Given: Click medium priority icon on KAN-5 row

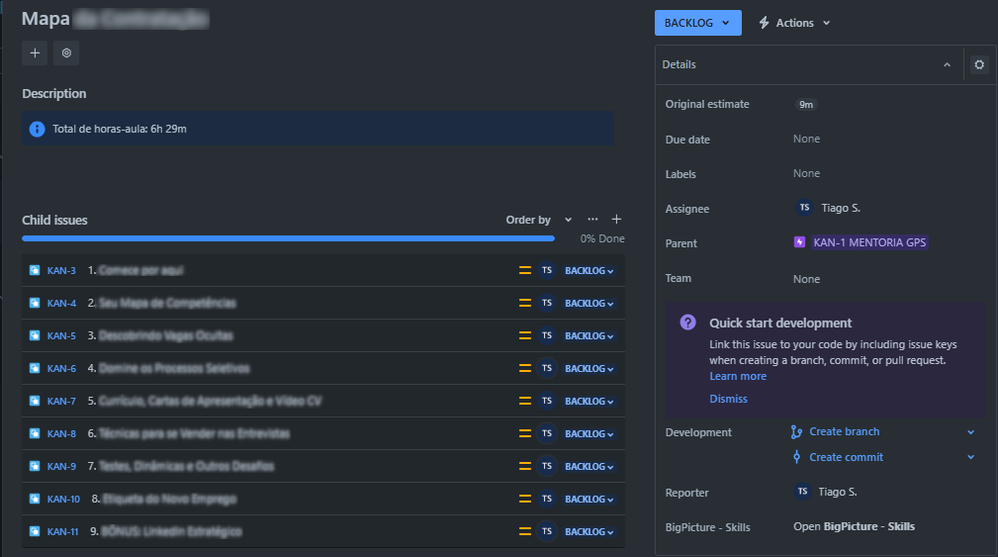Looking at the screenshot, I should pos(524,335).
